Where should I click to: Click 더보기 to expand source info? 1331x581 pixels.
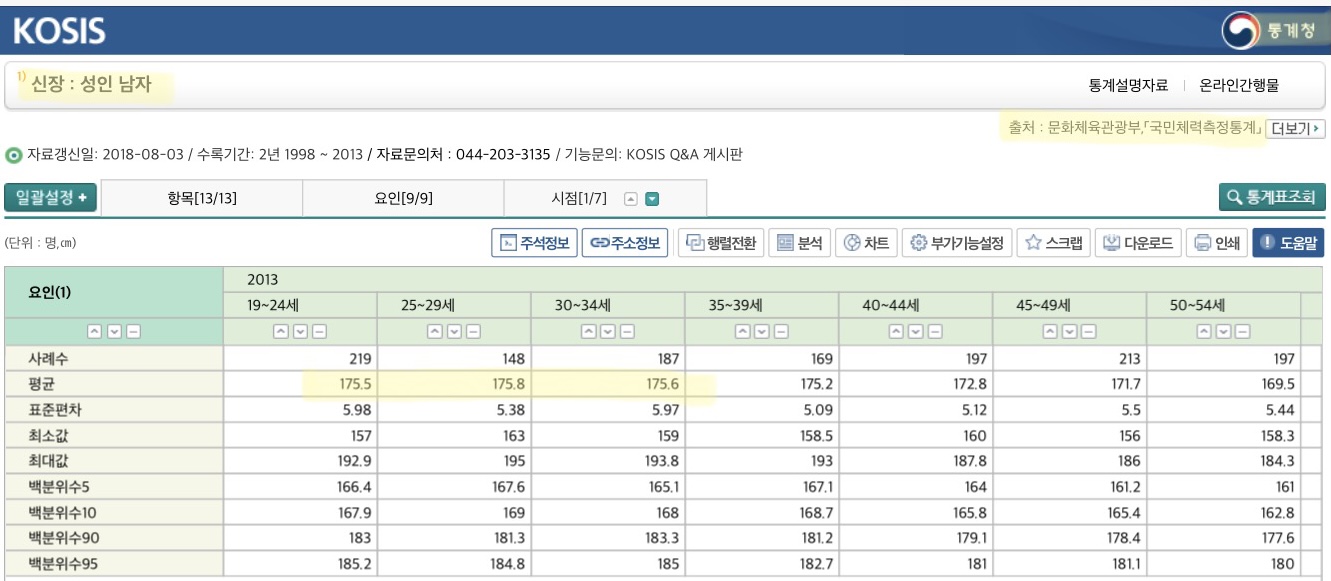(x=1295, y=128)
